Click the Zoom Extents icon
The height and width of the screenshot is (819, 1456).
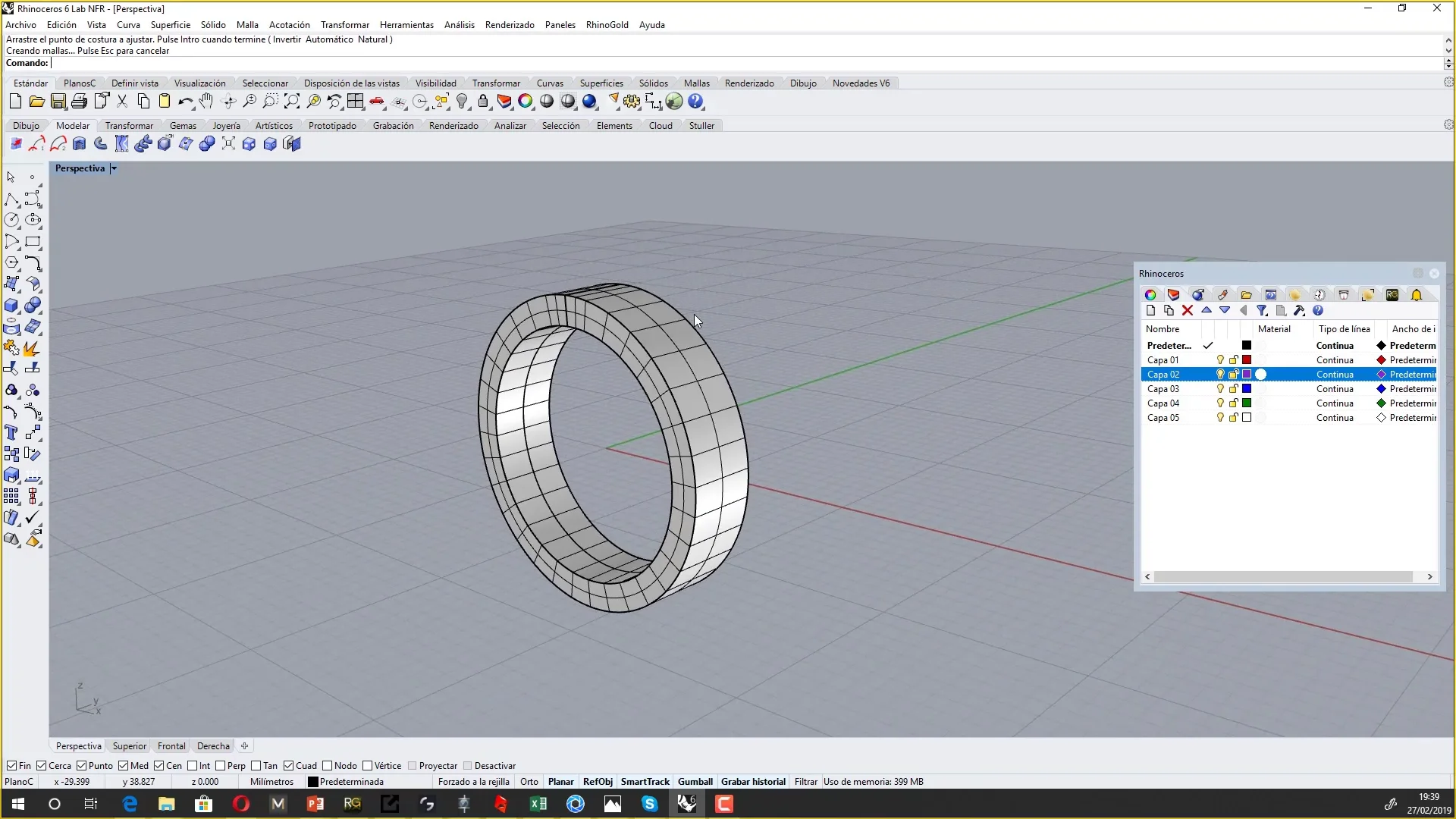(292, 102)
